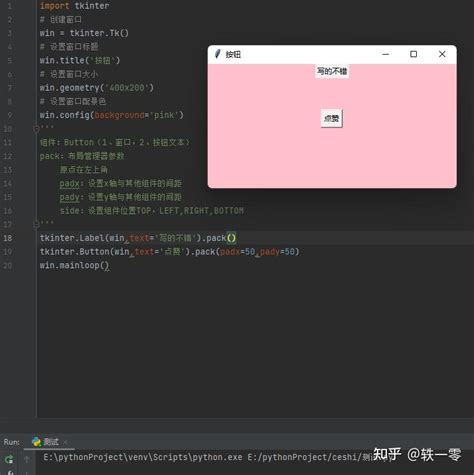Click the wrench icon below the Rerun icon
474x475 pixels.
click(x=10, y=473)
